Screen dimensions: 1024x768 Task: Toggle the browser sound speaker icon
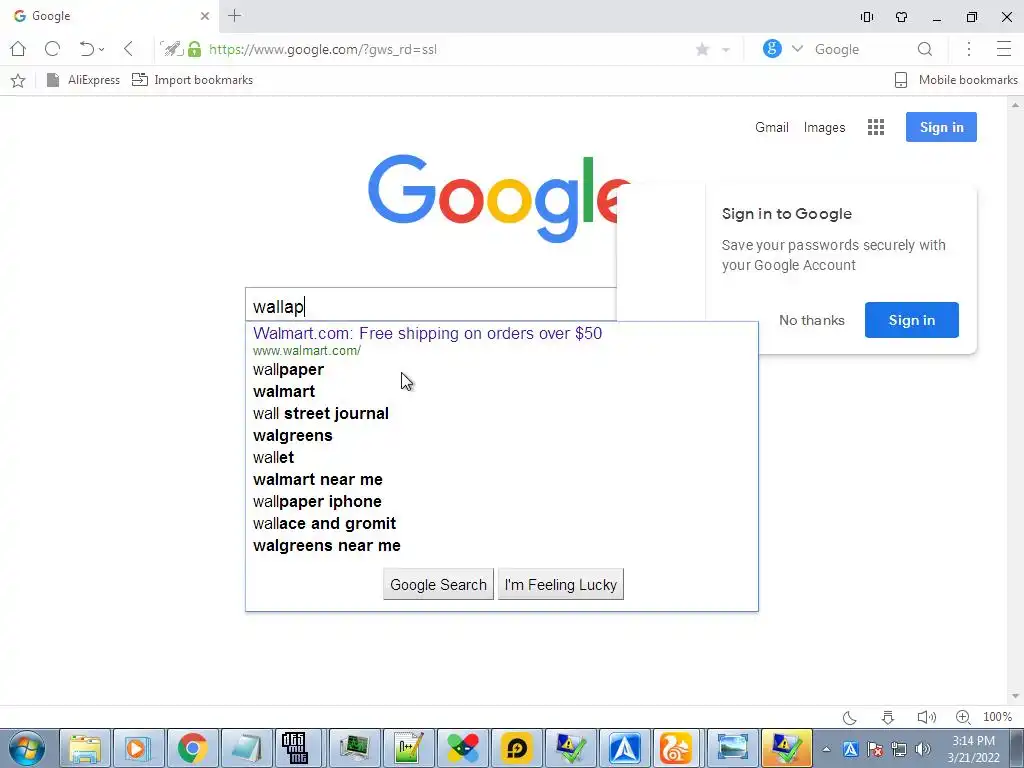tap(926, 717)
